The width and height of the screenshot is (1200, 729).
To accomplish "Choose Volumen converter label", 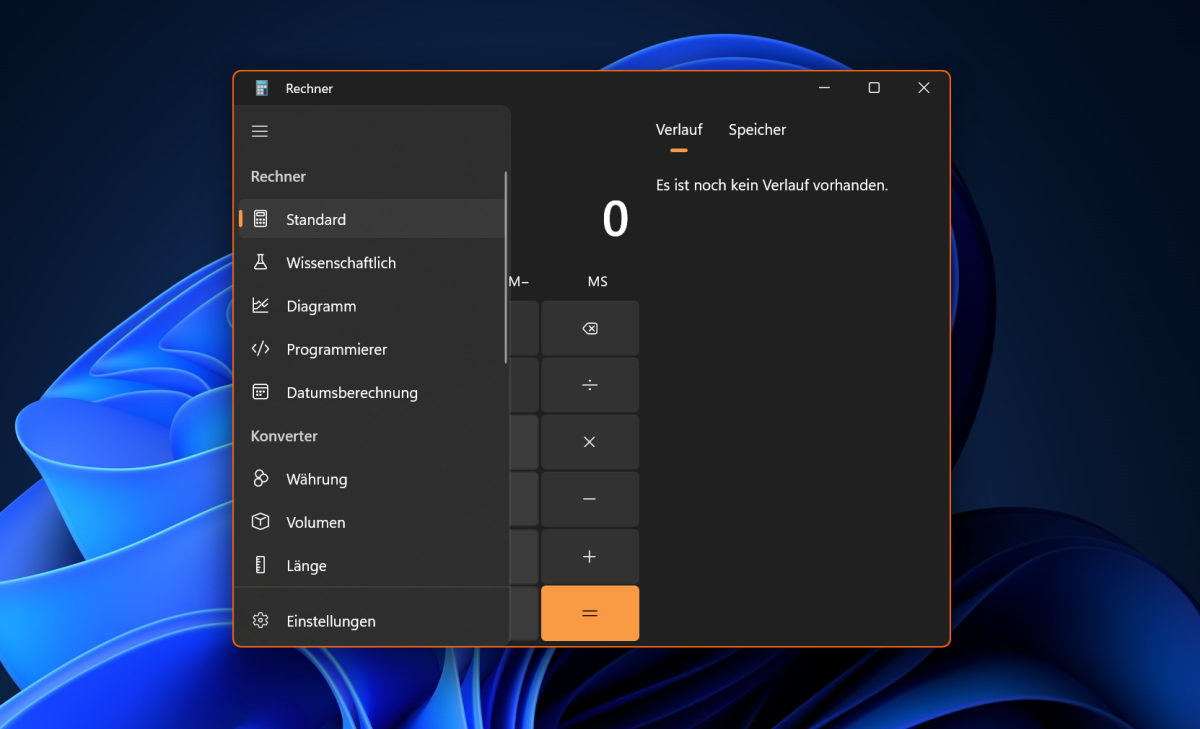I will click(316, 522).
